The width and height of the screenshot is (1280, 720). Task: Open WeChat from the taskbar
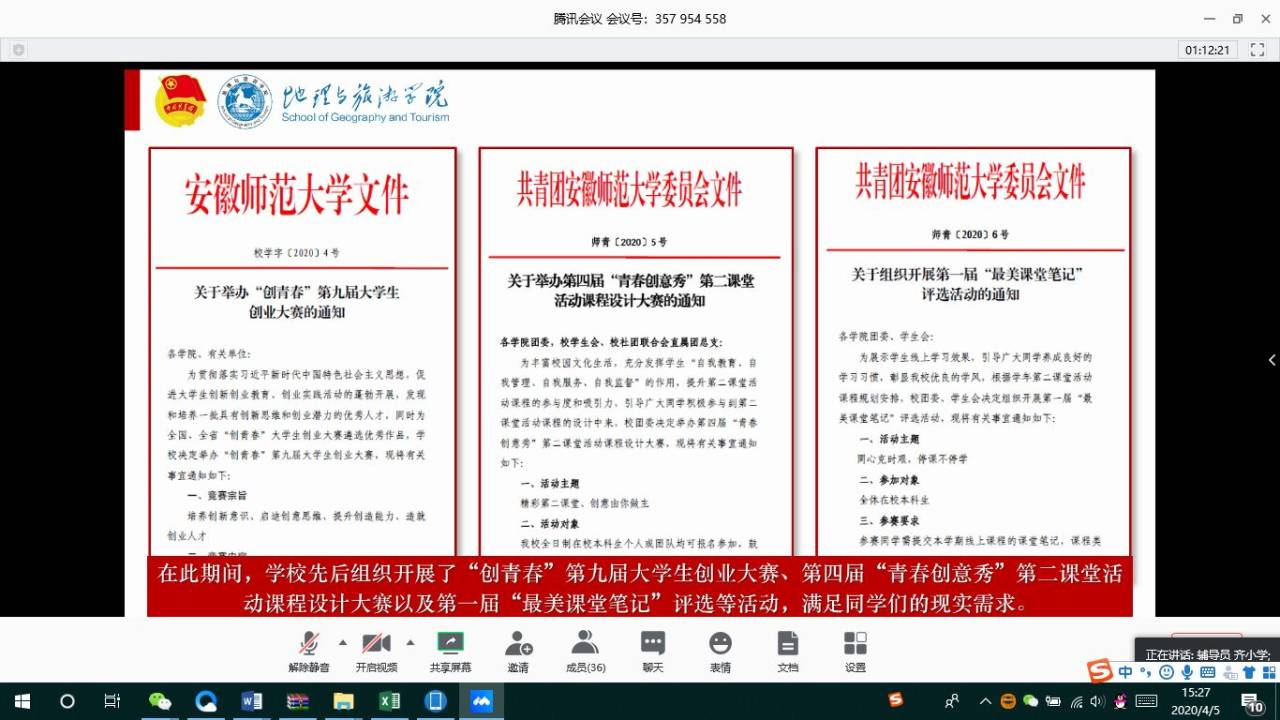coord(160,701)
